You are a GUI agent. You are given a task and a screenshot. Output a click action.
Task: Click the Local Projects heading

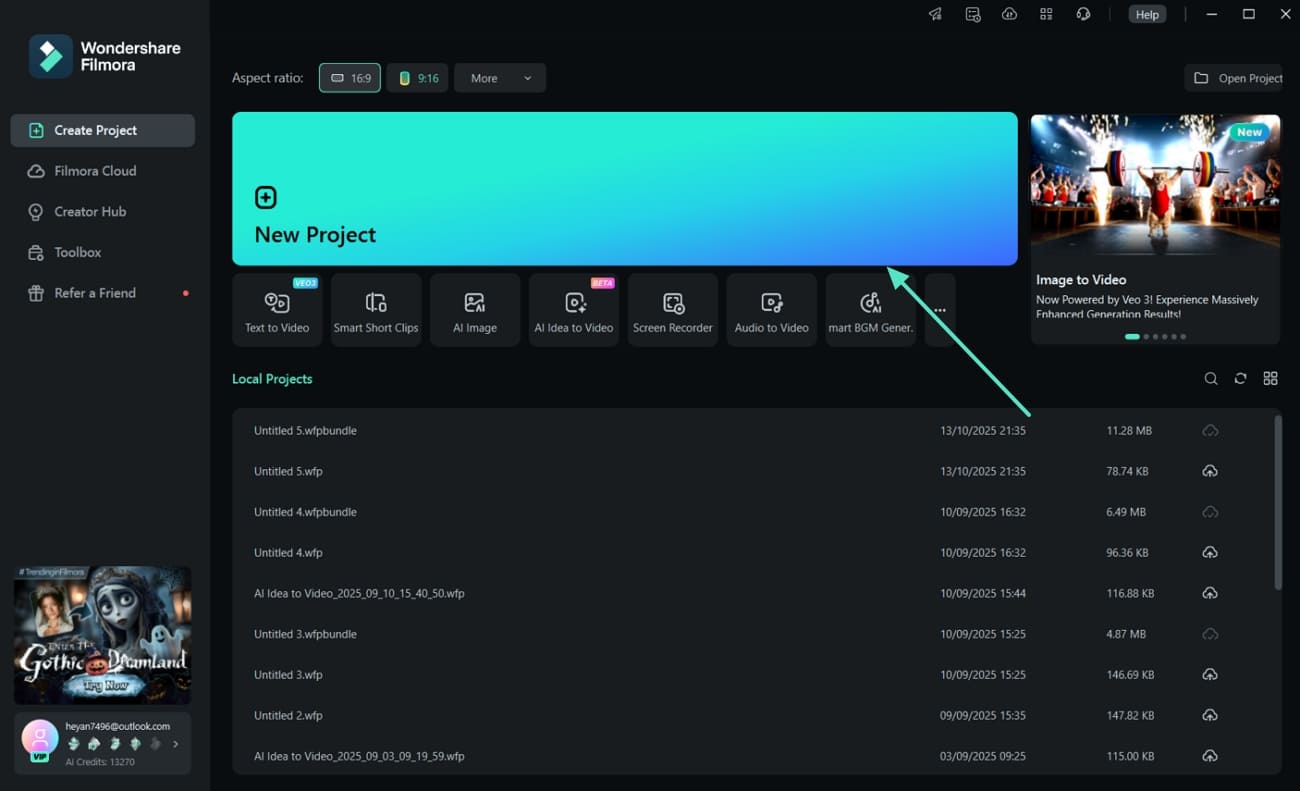coord(272,379)
